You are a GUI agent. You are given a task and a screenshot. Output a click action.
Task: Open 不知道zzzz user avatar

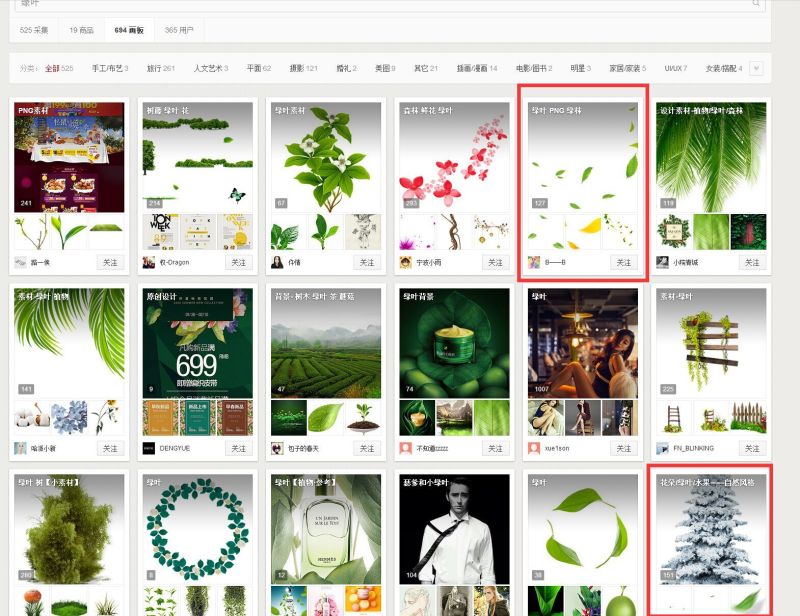pyautogui.click(x=406, y=448)
